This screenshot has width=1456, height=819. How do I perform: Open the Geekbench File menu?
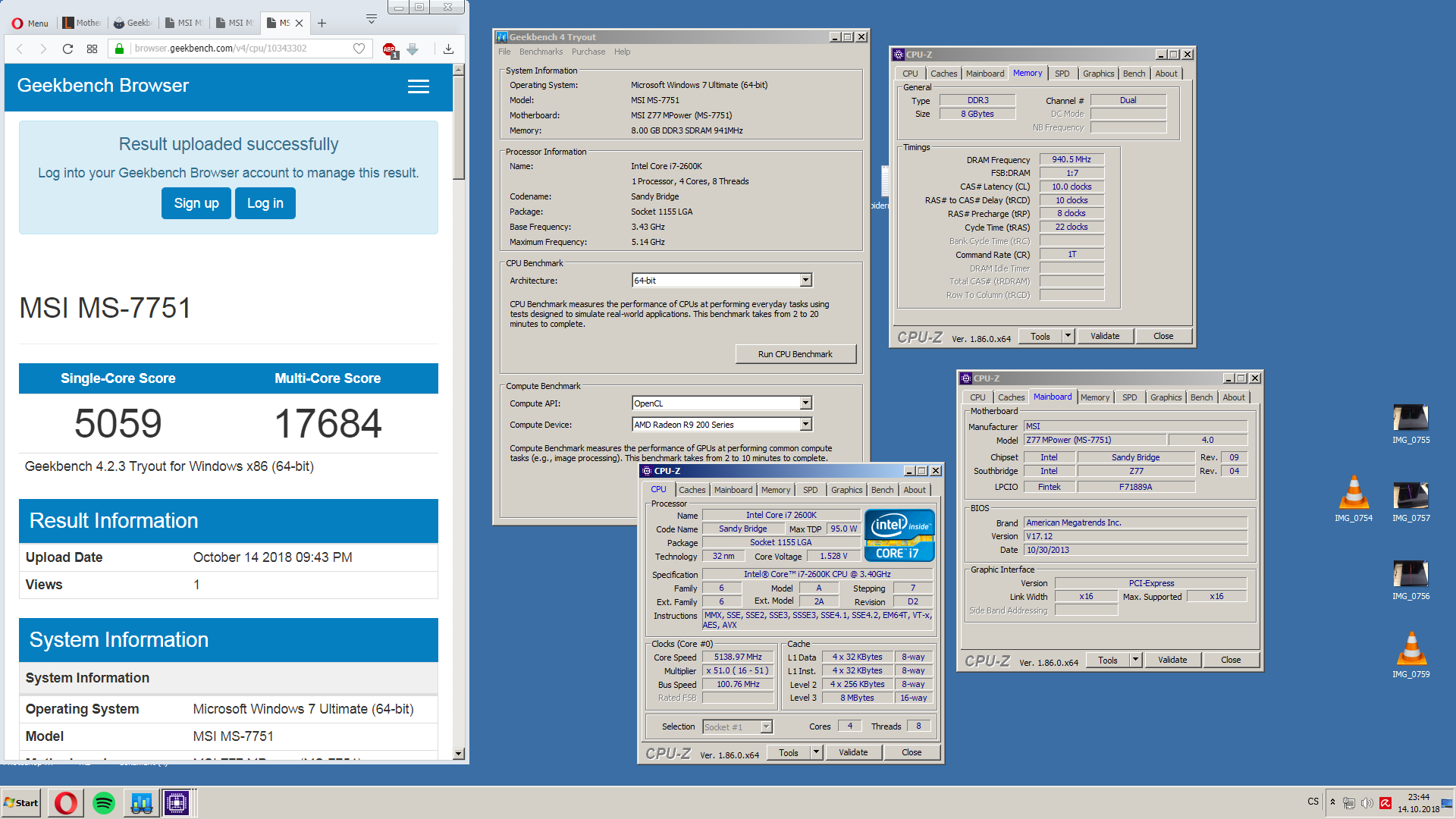tap(504, 52)
